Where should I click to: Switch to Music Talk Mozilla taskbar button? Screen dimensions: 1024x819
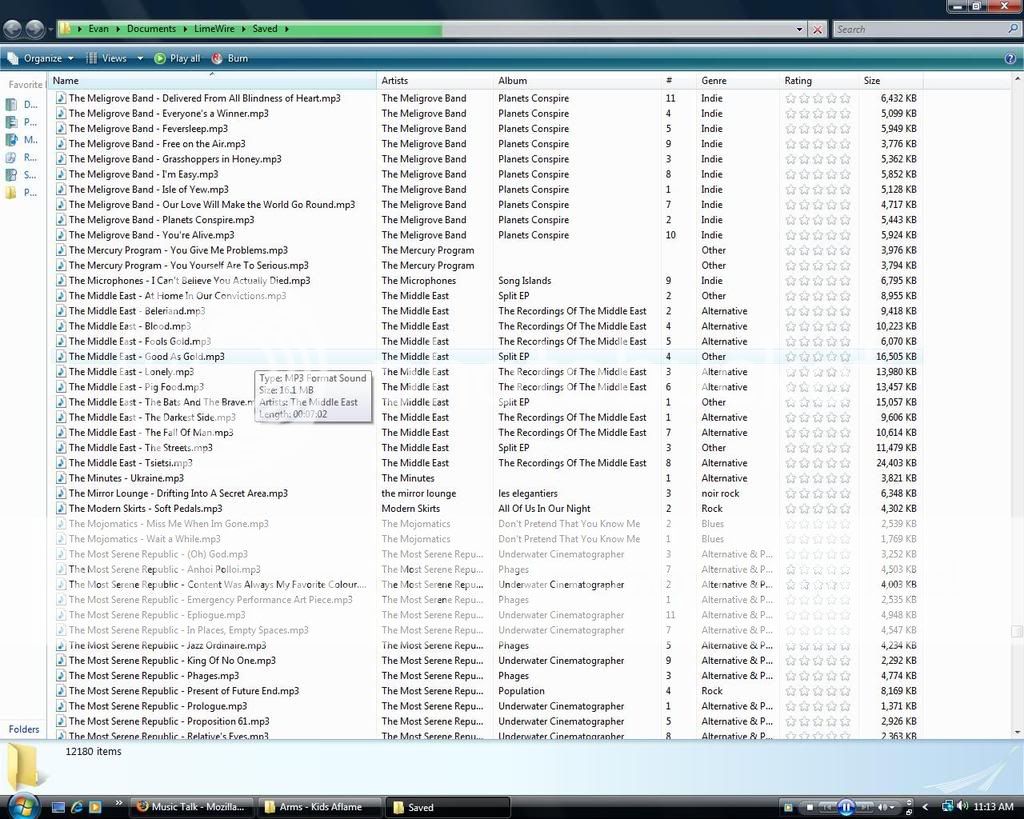tap(193, 807)
